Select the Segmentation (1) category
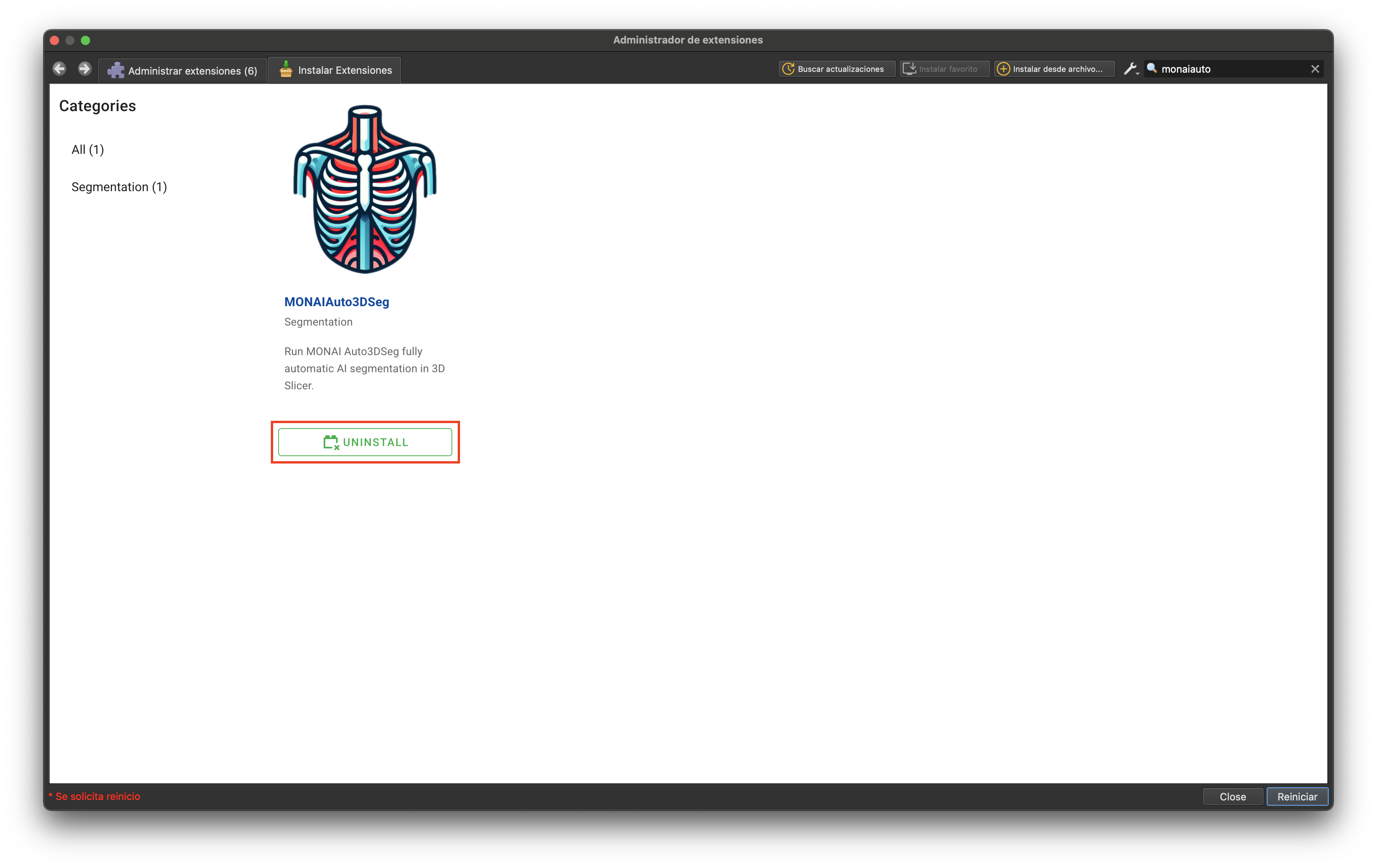Screen dimensions: 1377x868 click(119, 186)
